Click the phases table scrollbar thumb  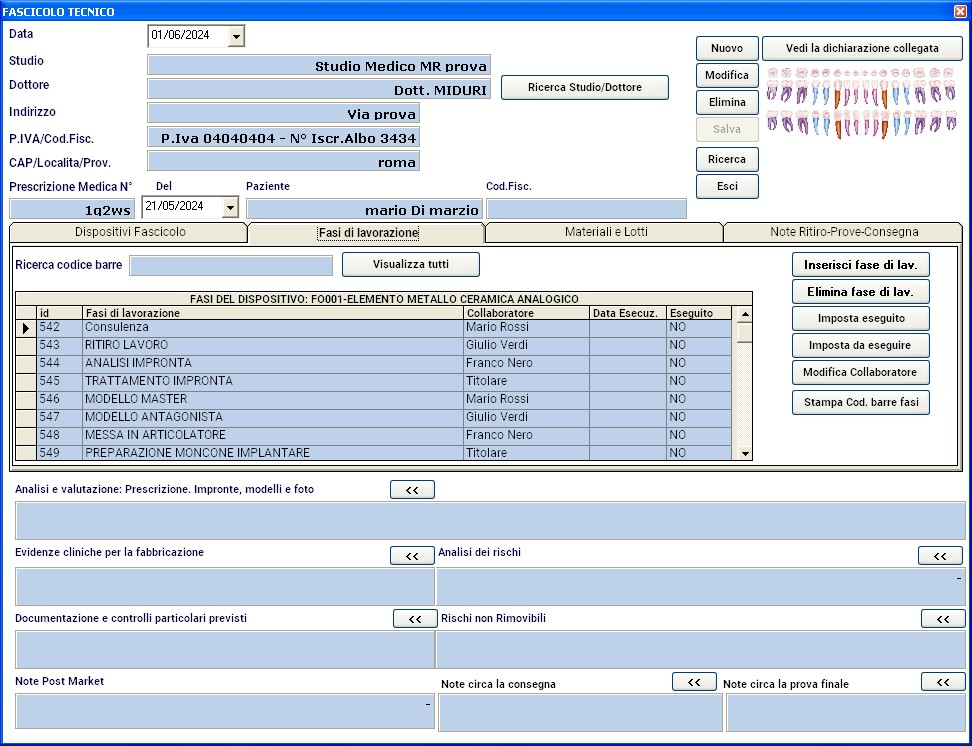pyautogui.click(x=745, y=332)
